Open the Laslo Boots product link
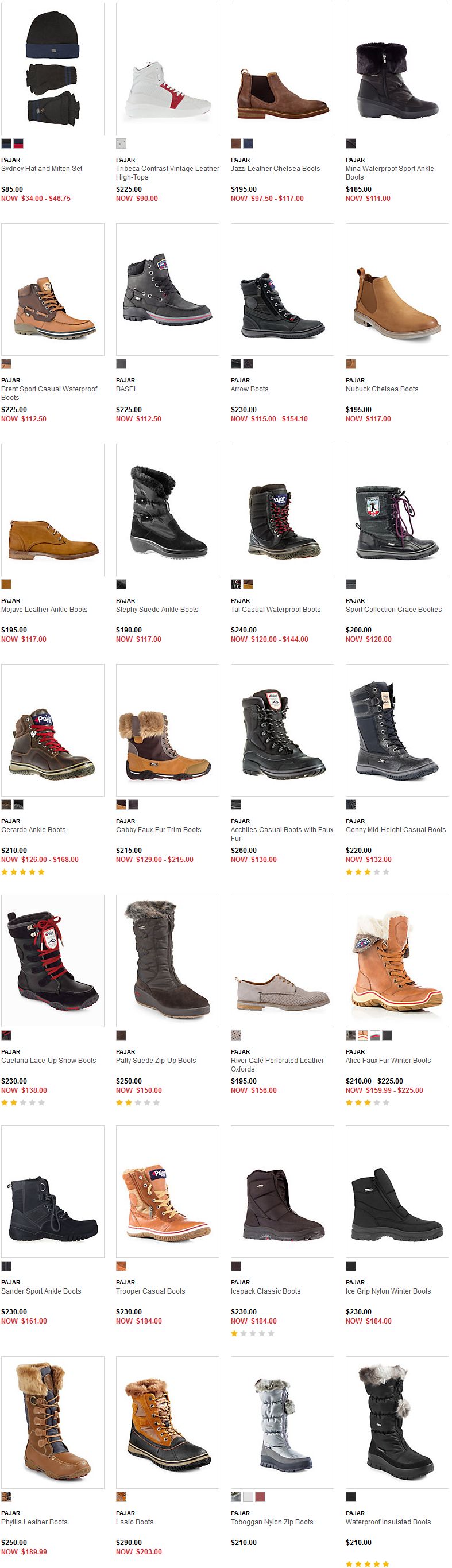The image size is (452, 1568). pyautogui.click(x=134, y=1522)
